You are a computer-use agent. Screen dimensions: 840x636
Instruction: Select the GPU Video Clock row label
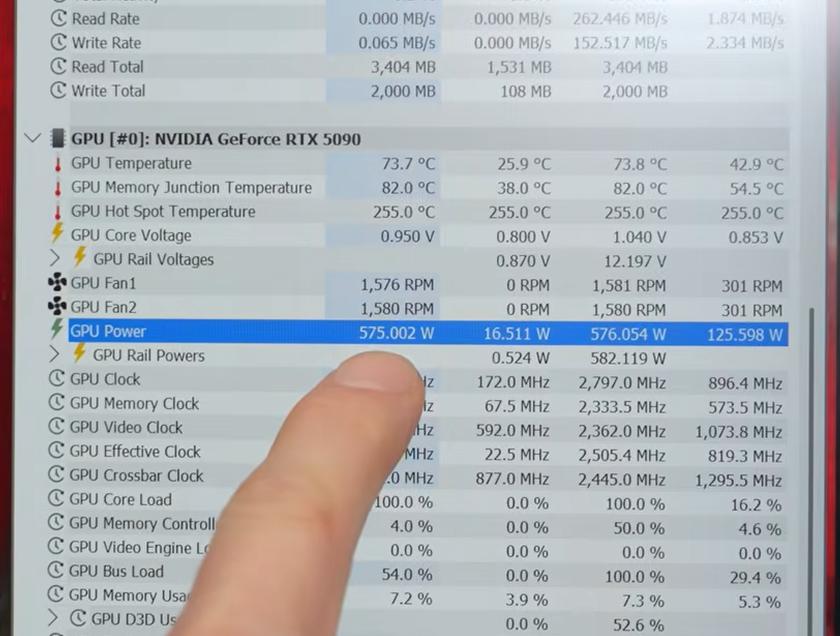(126, 428)
